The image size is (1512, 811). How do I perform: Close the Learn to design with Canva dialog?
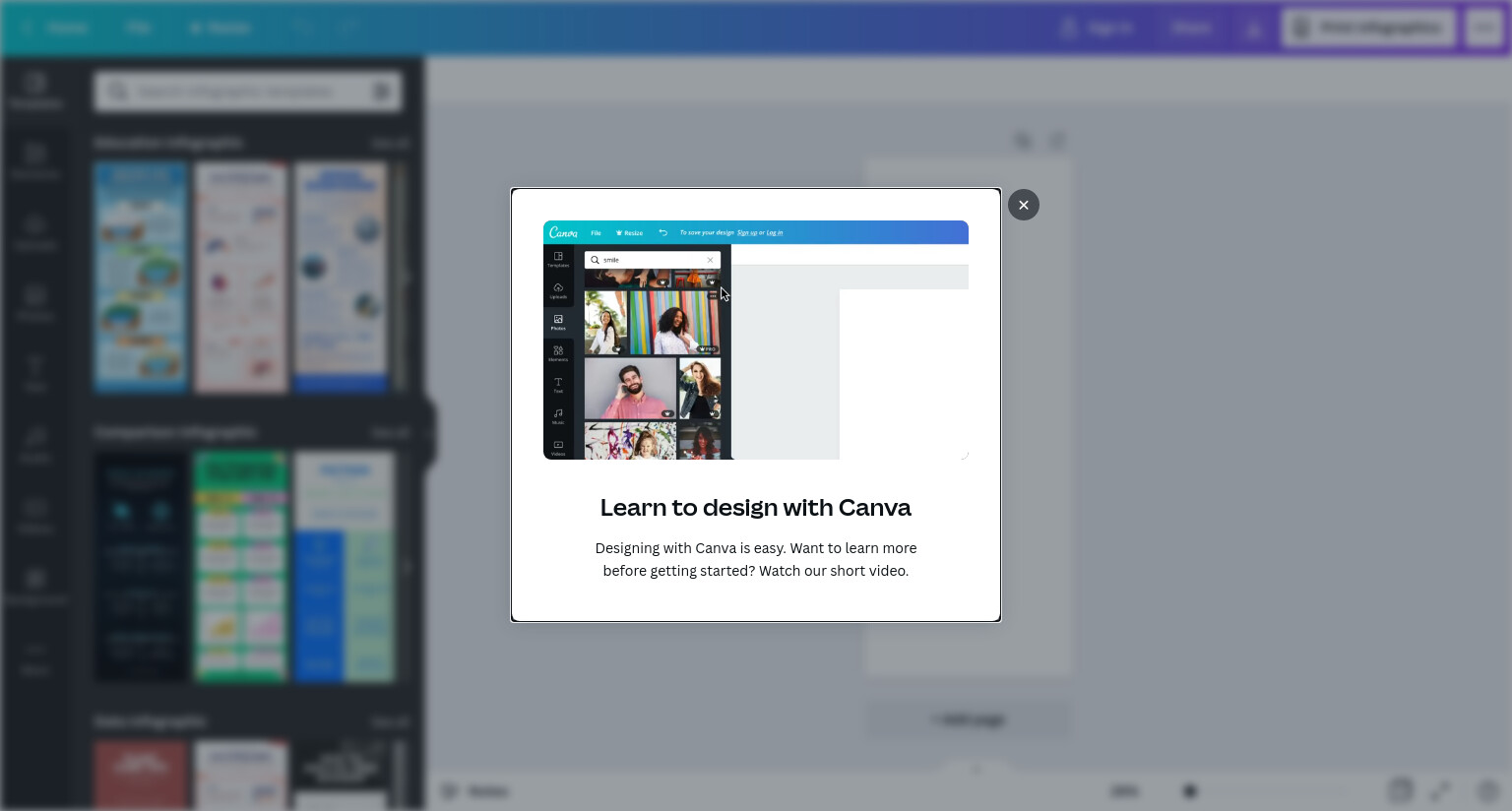[1024, 205]
